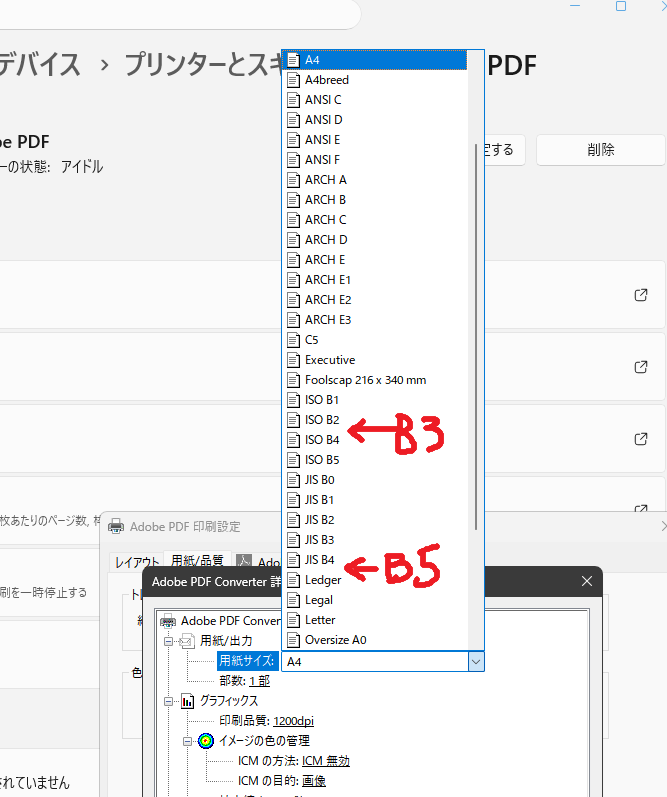This screenshot has width=667, height=797.
Task: Select ARCH B paper size
Action: [375, 200]
